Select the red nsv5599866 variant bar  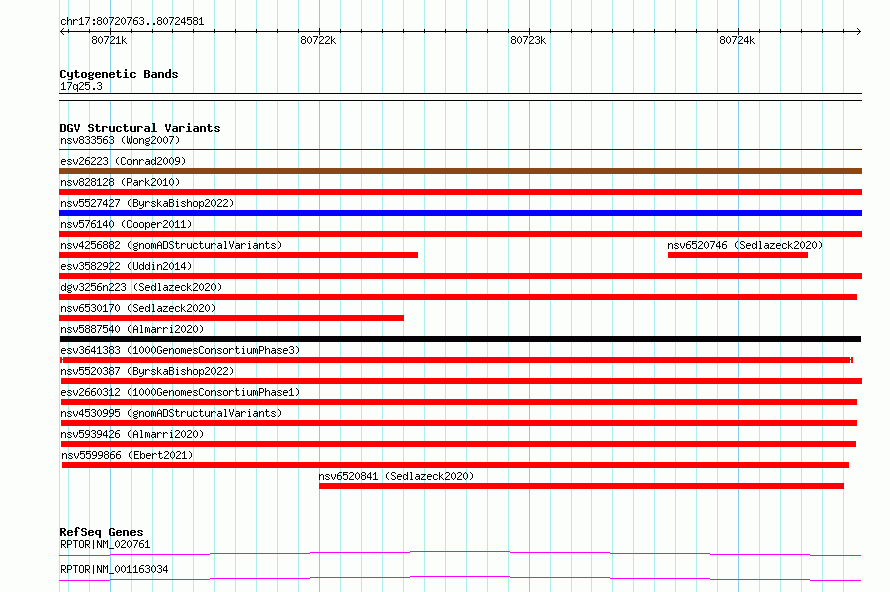[x=455, y=465]
